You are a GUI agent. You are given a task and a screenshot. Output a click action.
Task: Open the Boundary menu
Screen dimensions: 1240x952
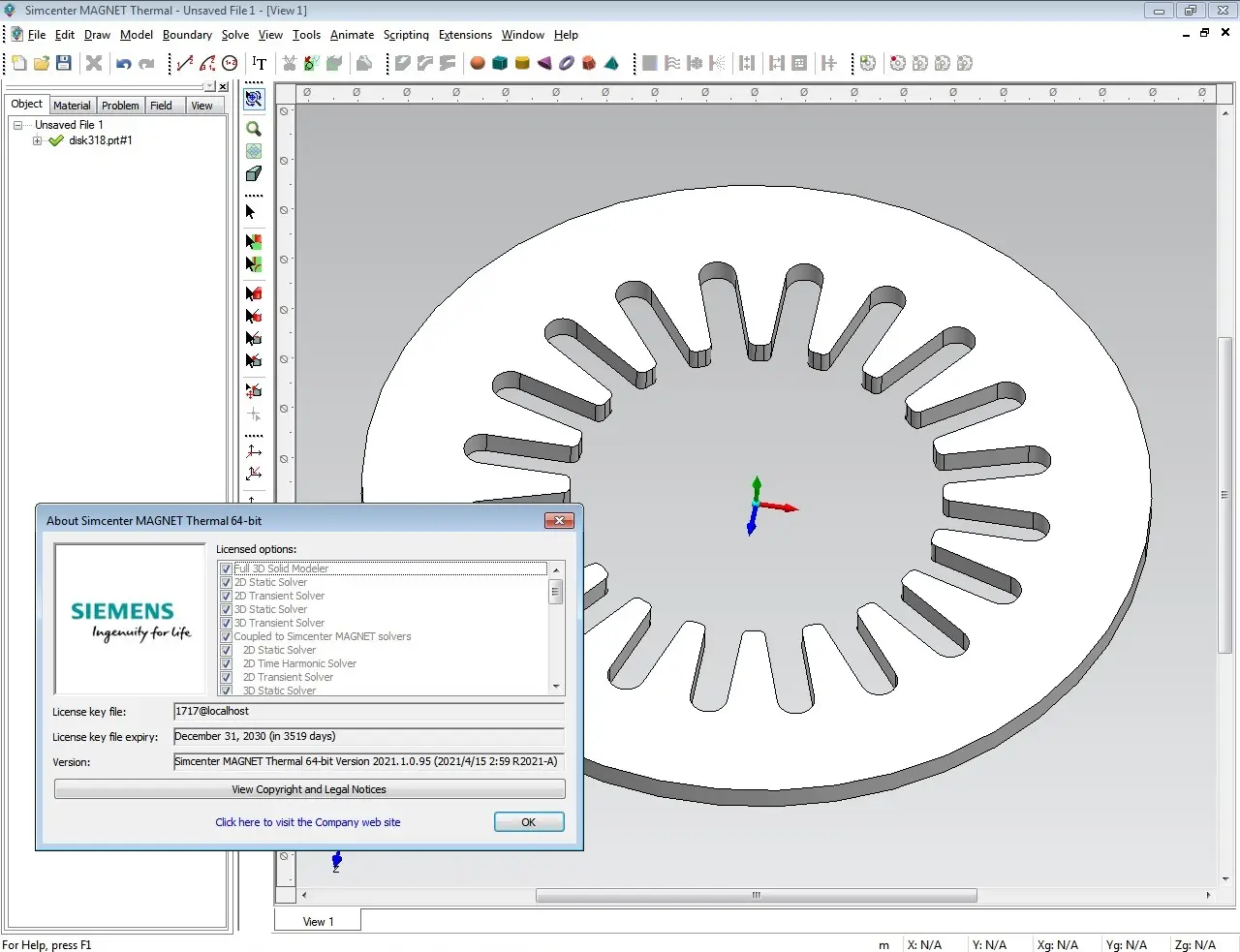pyautogui.click(x=187, y=35)
